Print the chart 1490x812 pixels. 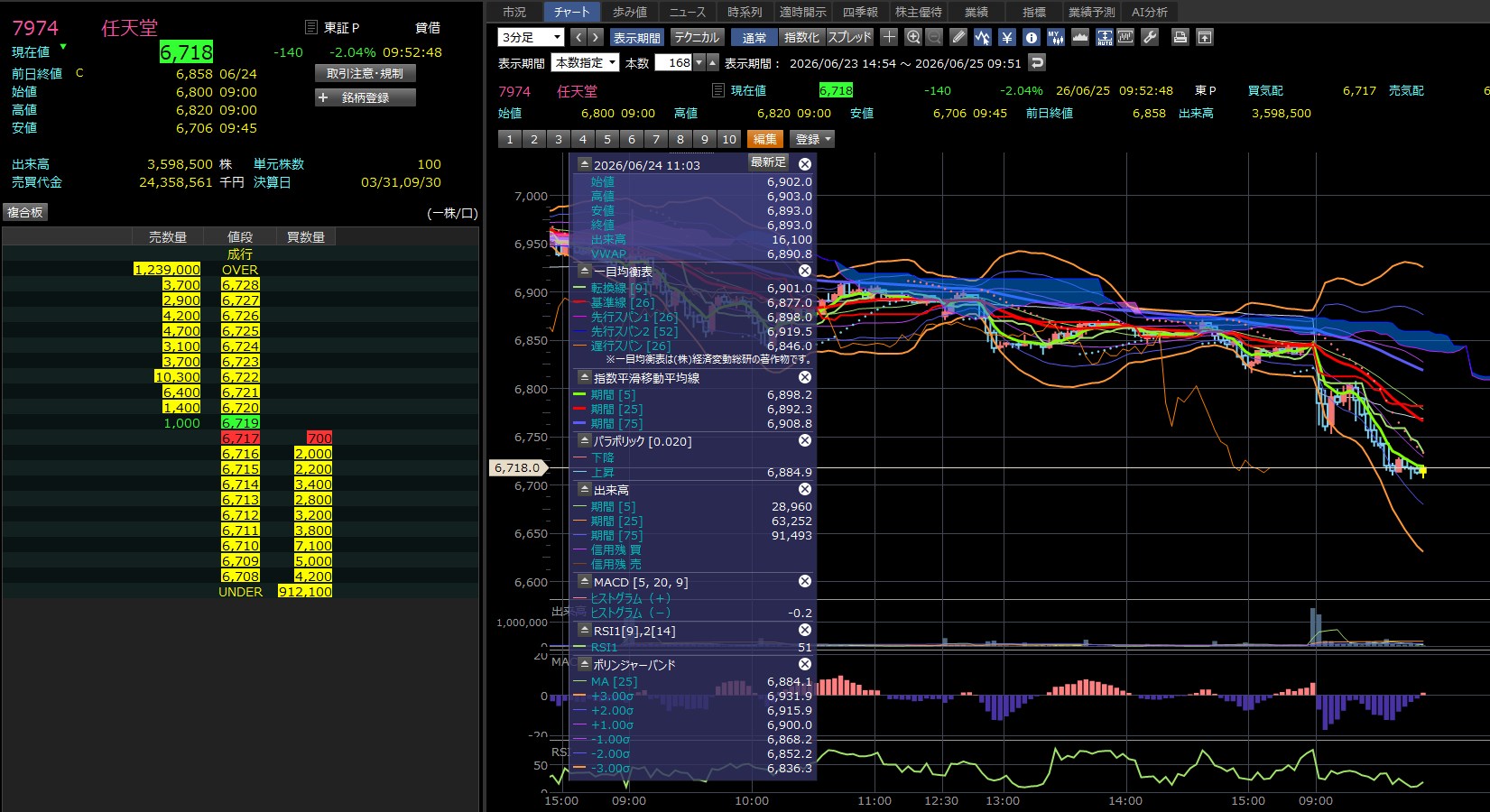(x=1180, y=37)
